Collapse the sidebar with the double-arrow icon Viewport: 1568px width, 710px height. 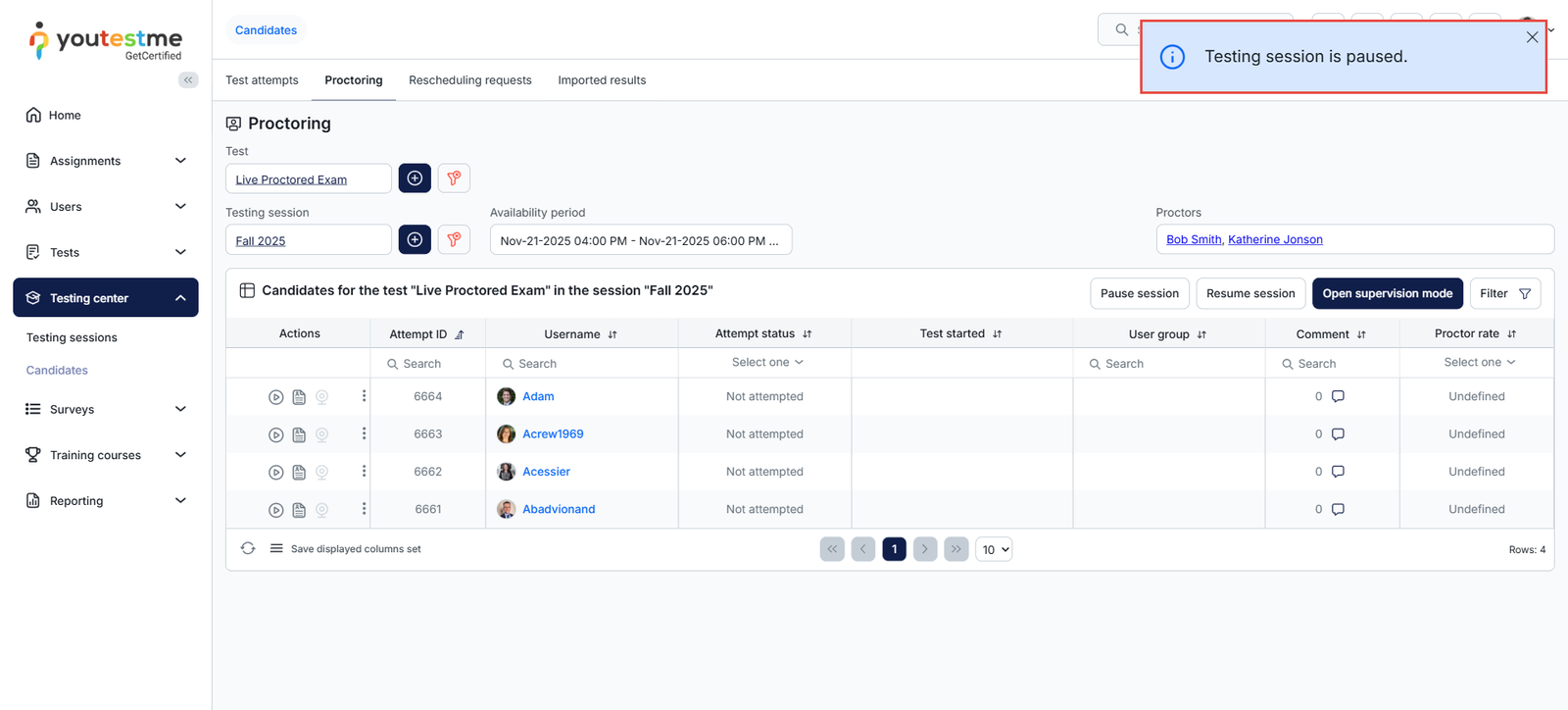188,80
